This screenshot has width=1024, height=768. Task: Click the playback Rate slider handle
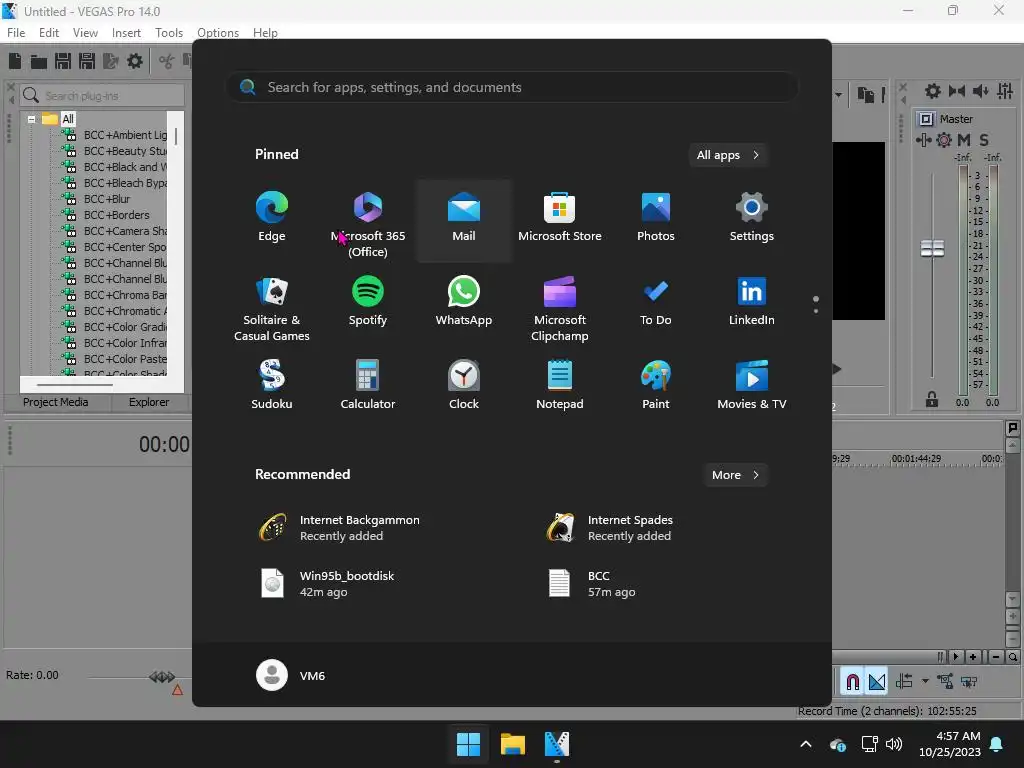pos(161,677)
